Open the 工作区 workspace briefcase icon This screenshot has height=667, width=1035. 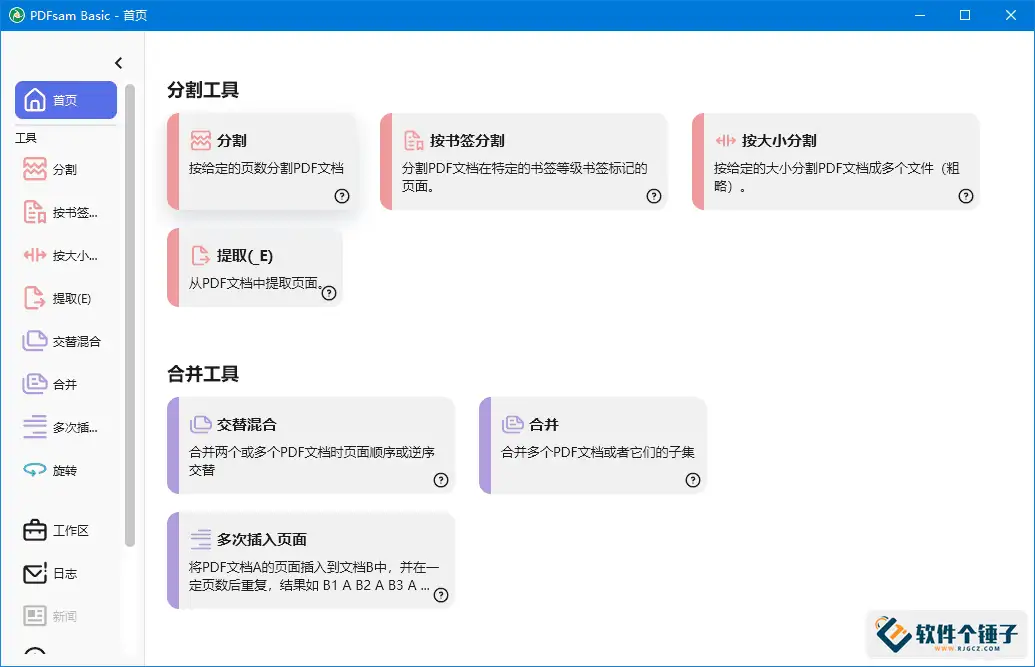(35, 530)
